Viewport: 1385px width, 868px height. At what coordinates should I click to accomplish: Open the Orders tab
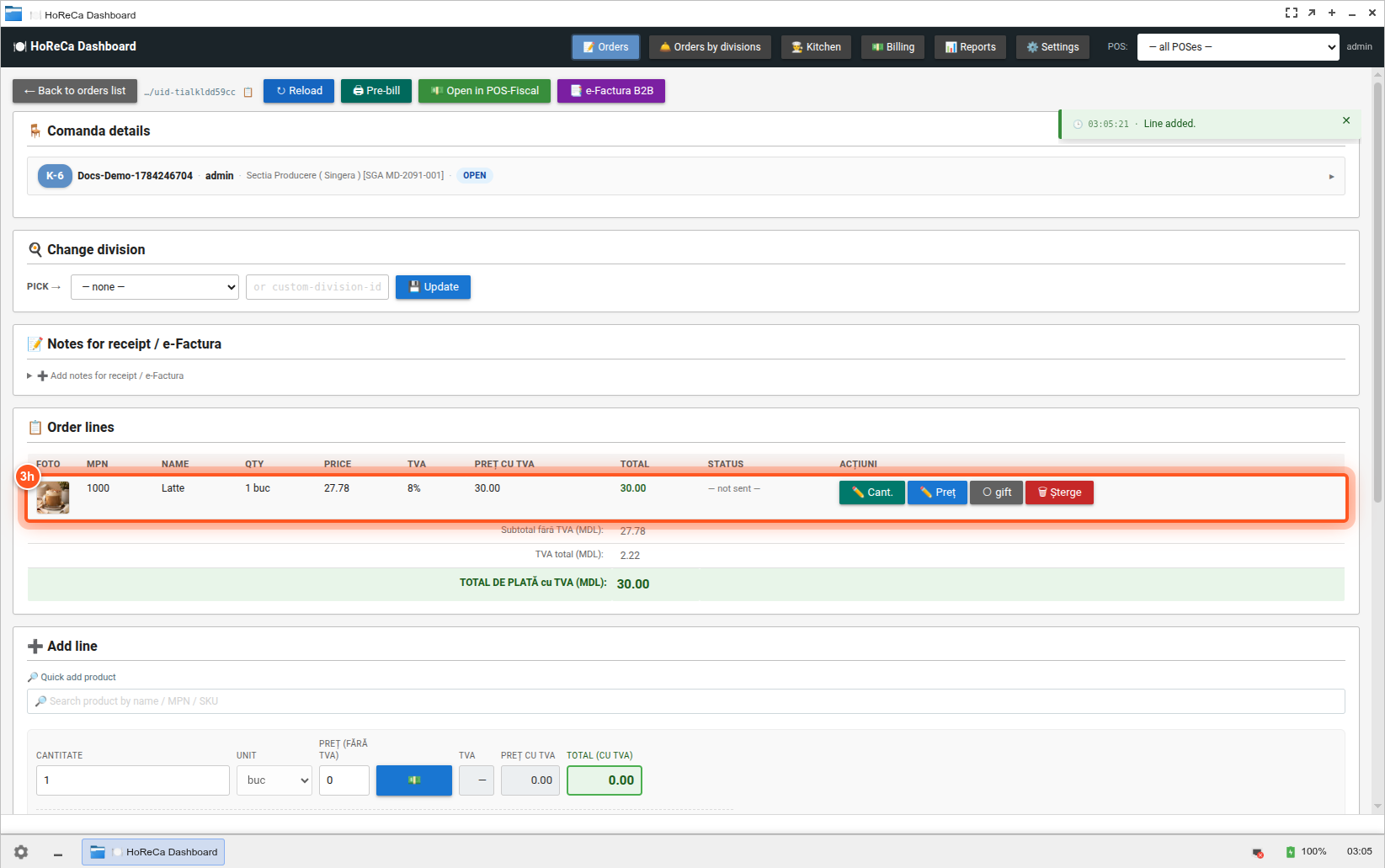pos(605,47)
